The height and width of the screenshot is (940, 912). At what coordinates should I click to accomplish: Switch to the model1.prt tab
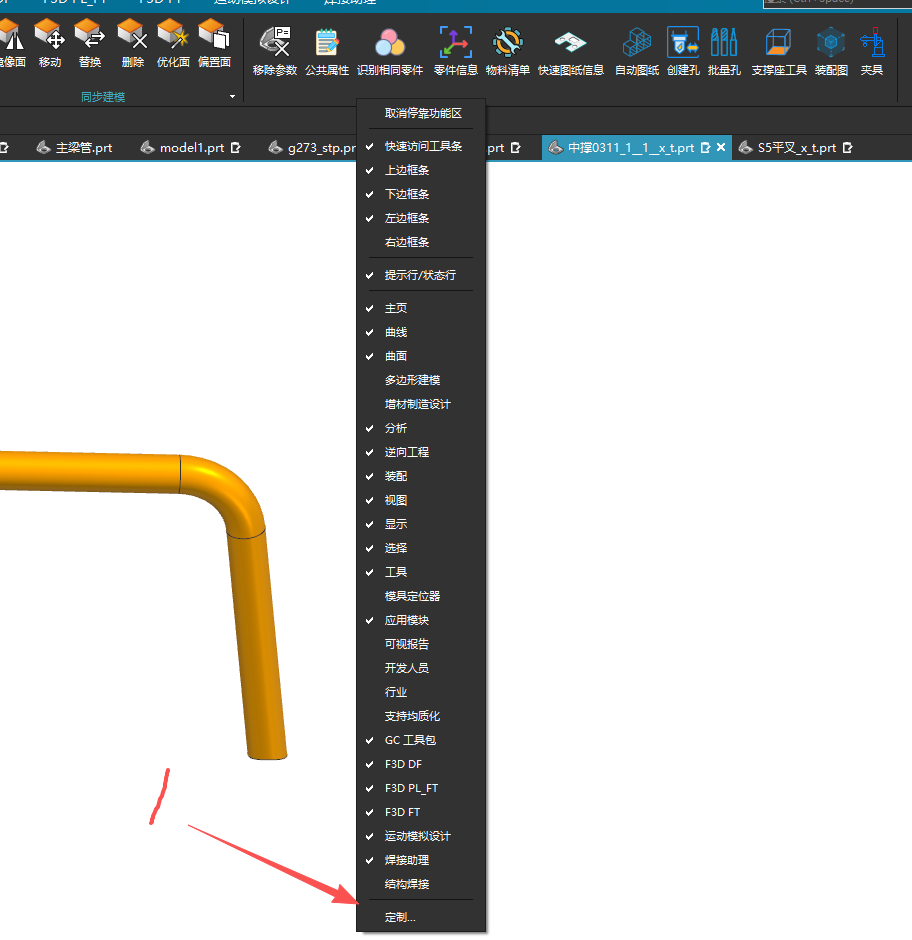click(191, 148)
